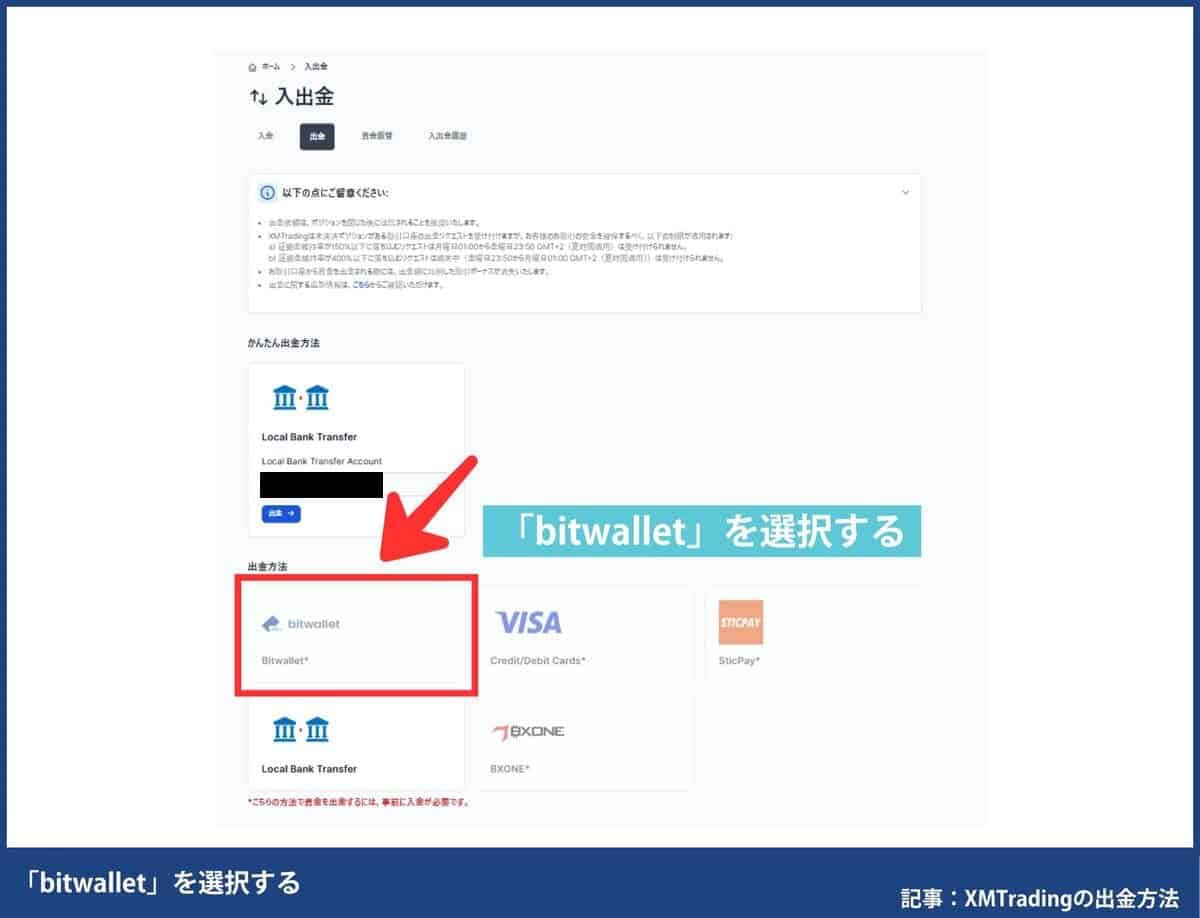The height and width of the screenshot is (918, 1200).
Task: Click the home icon in the breadcrumb
Action: click(253, 66)
